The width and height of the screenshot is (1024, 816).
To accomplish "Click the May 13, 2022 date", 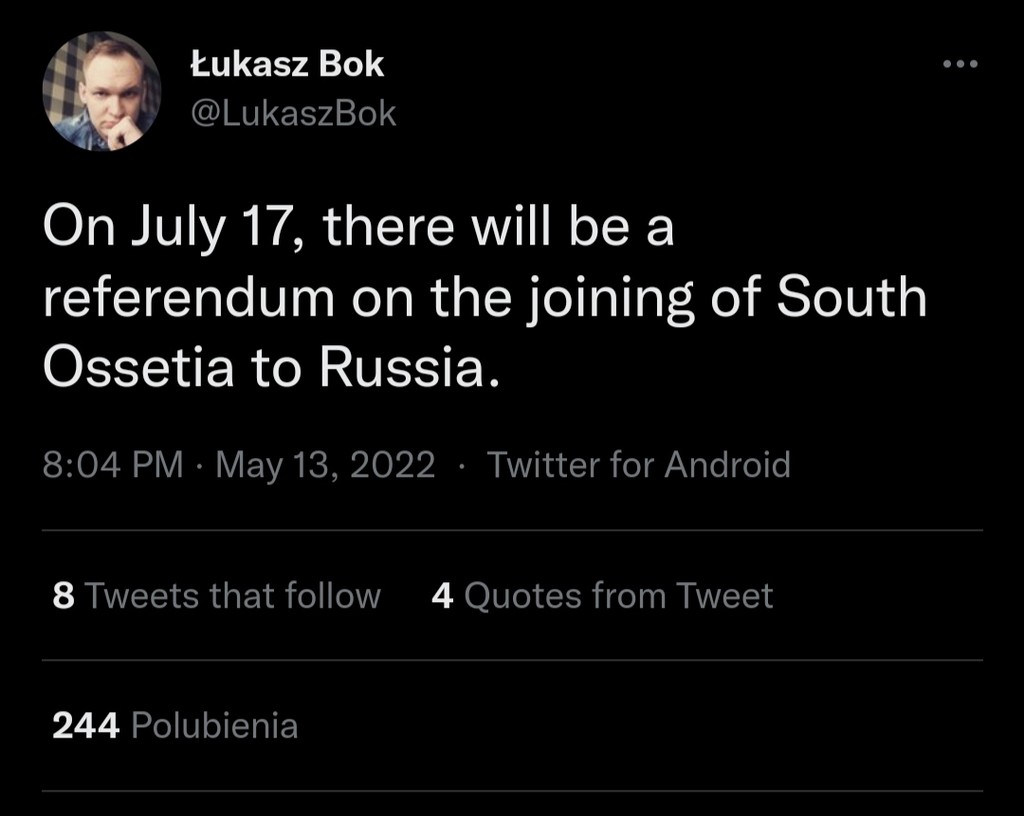I will [x=325, y=465].
